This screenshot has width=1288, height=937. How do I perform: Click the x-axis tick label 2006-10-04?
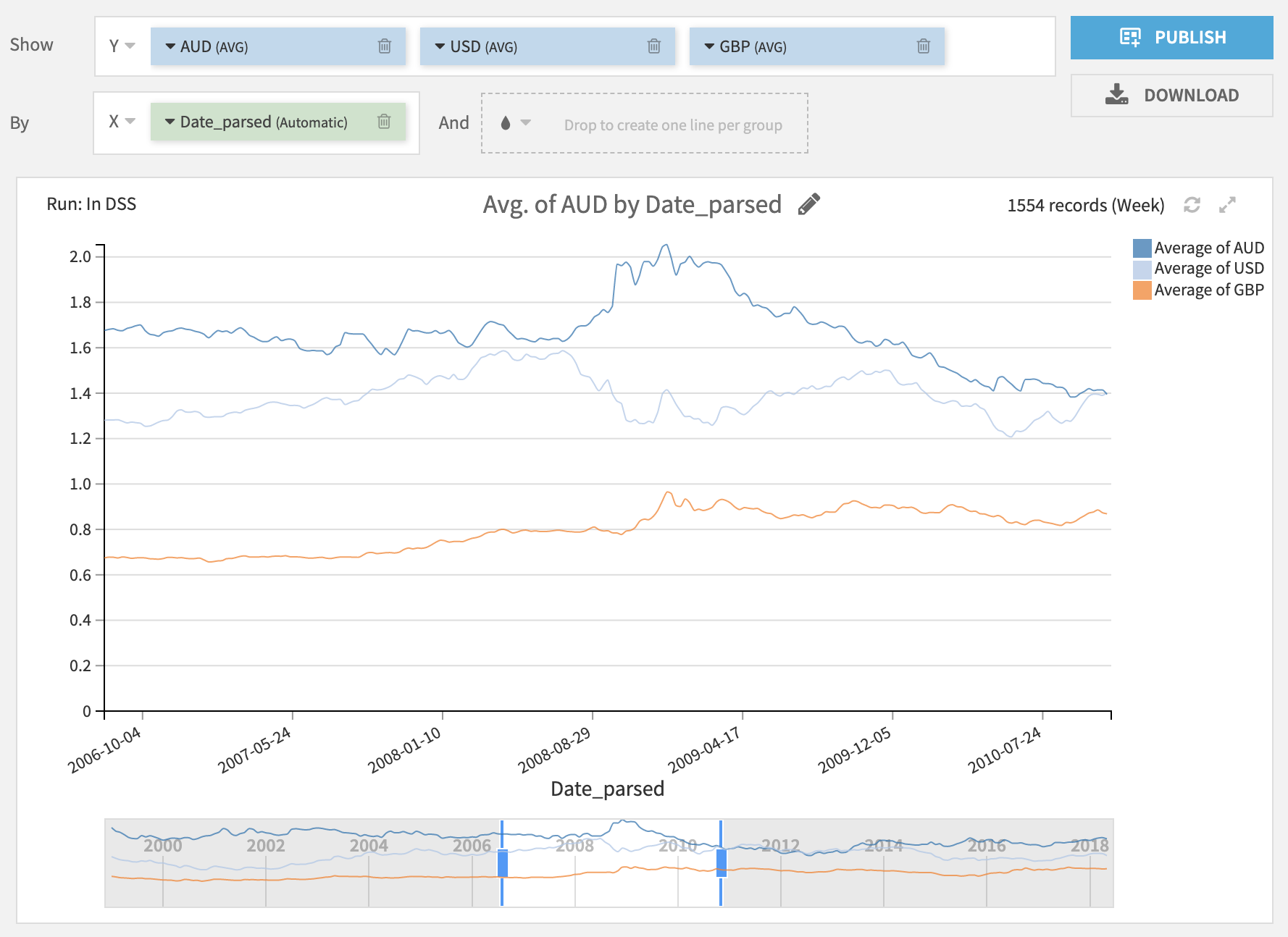pyautogui.click(x=104, y=749)
